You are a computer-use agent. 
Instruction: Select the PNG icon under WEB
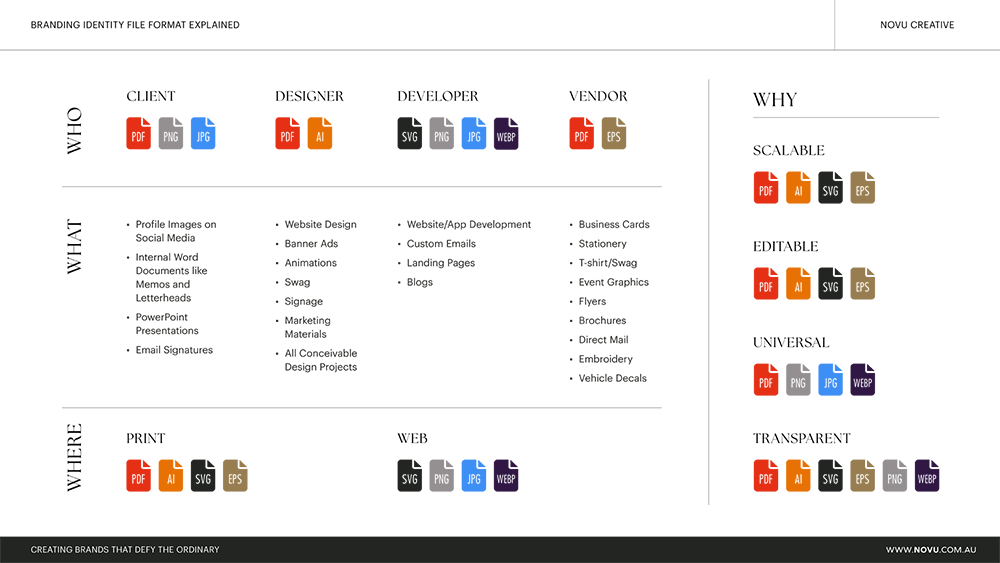click(x=441, y=476)
